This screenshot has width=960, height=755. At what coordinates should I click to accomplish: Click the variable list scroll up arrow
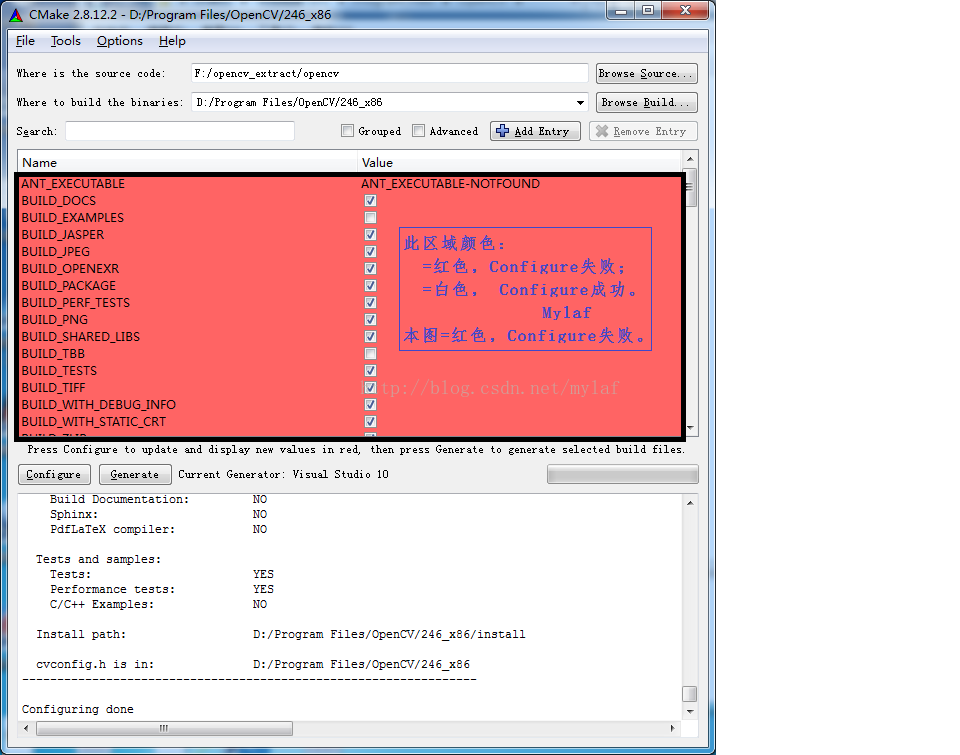(691, 159)
